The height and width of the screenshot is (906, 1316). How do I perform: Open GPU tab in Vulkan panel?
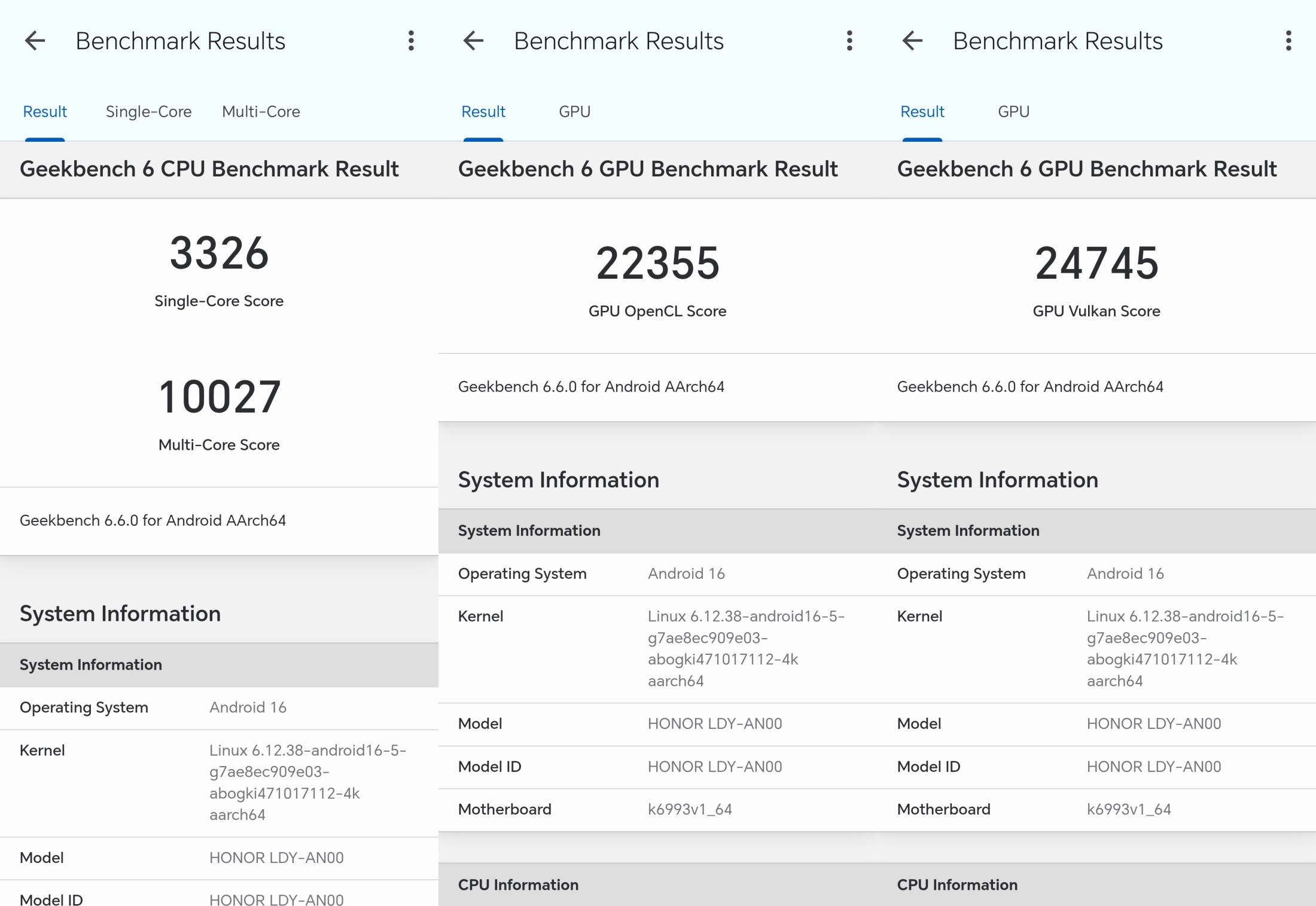[x=1013, y=112]
